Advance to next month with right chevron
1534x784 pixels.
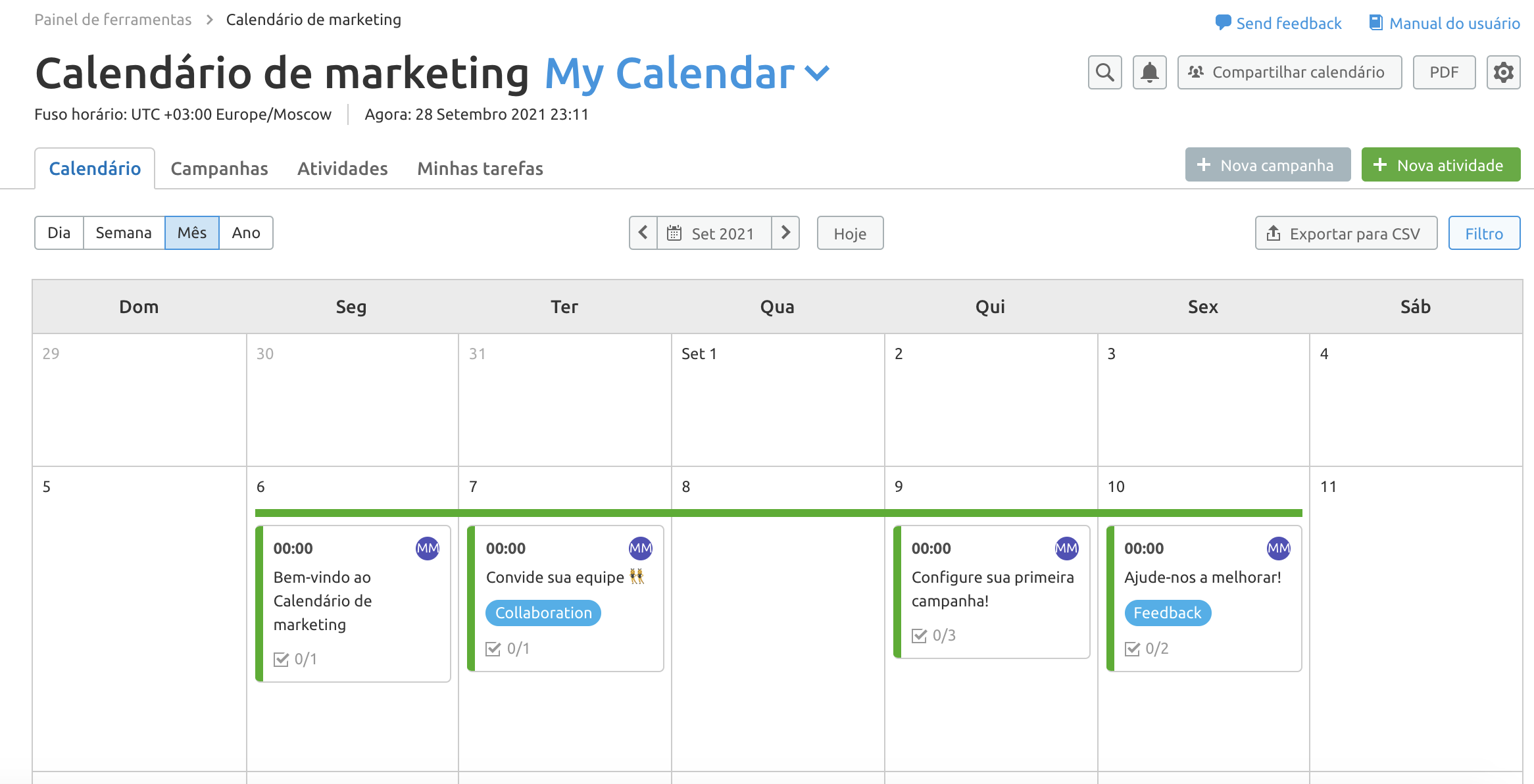pos(786,233)
